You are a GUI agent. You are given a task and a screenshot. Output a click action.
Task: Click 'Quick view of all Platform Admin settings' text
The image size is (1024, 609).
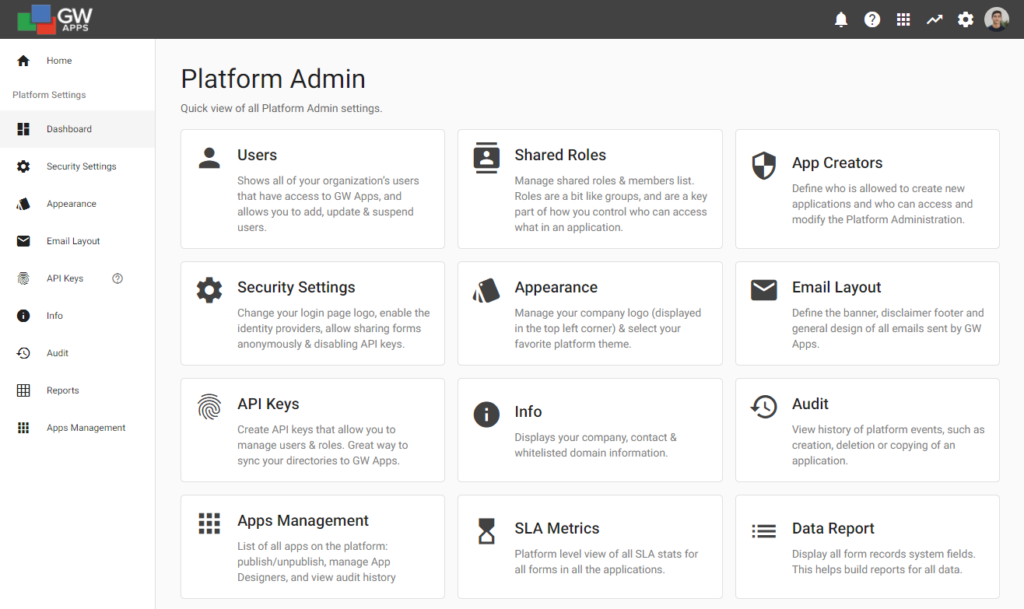coord(281,108)
